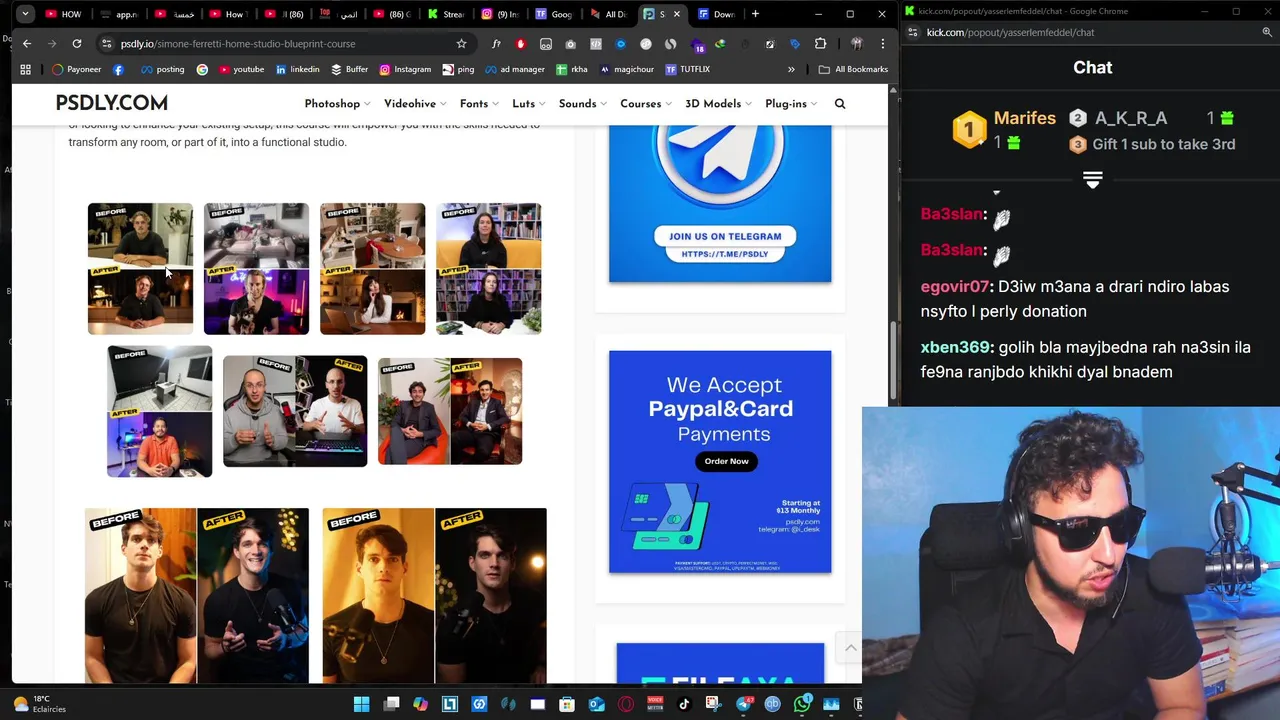This screenshot has width=1280, height=720.
Task: Expand the Sounds menu
Action: click(x=582, y=104)
